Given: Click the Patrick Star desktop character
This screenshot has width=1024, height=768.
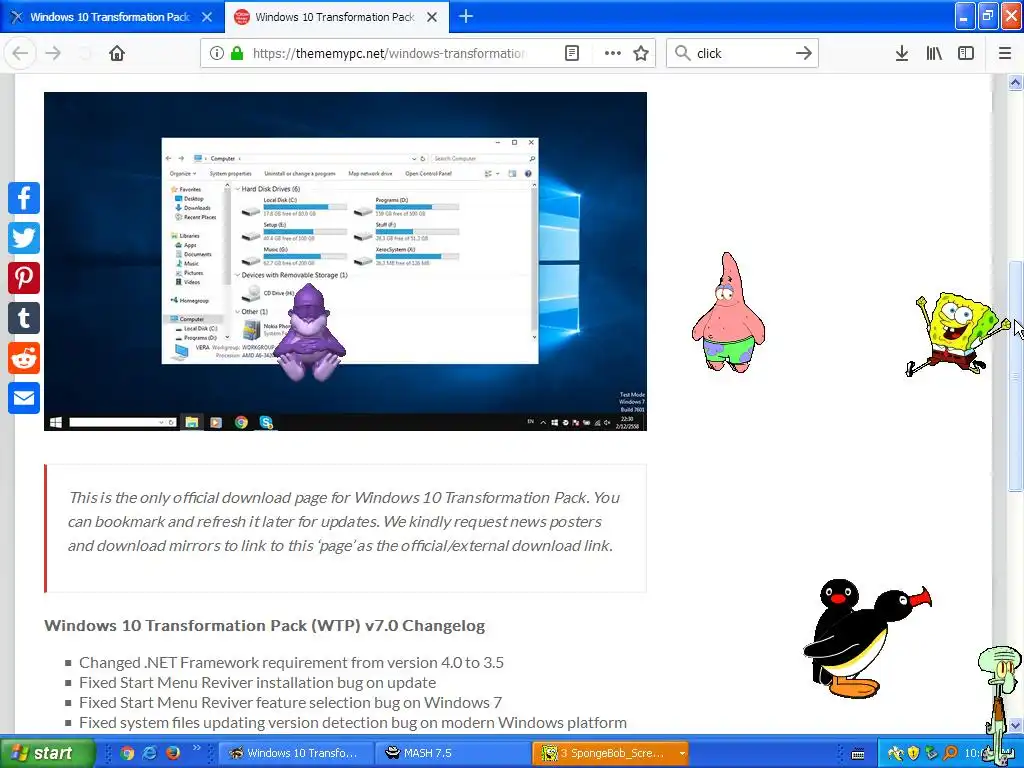Looking at the screenshot, I should coord(729,312).
